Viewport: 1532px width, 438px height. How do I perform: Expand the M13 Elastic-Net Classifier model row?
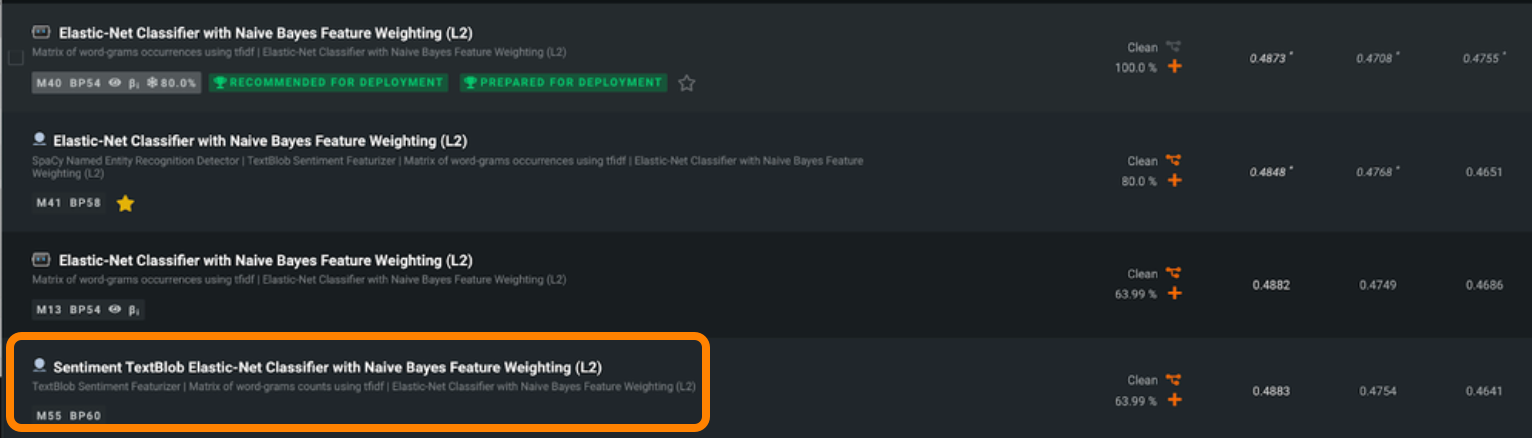pos(265,261)
